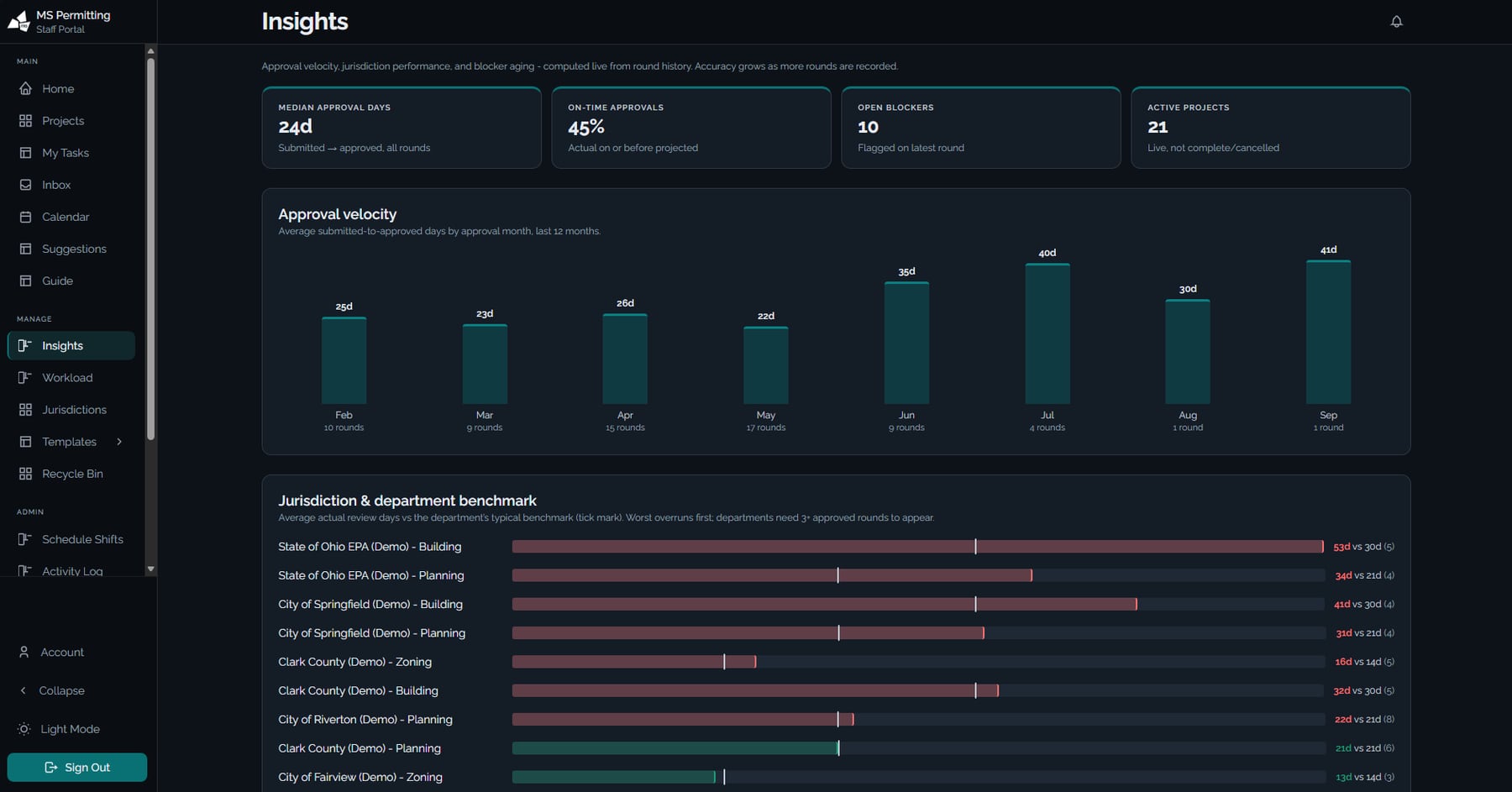Screen dimensions: 1512x792
Task: Click the '34d vs 21d (4)' value
Action: click(x=1365, y=575)
